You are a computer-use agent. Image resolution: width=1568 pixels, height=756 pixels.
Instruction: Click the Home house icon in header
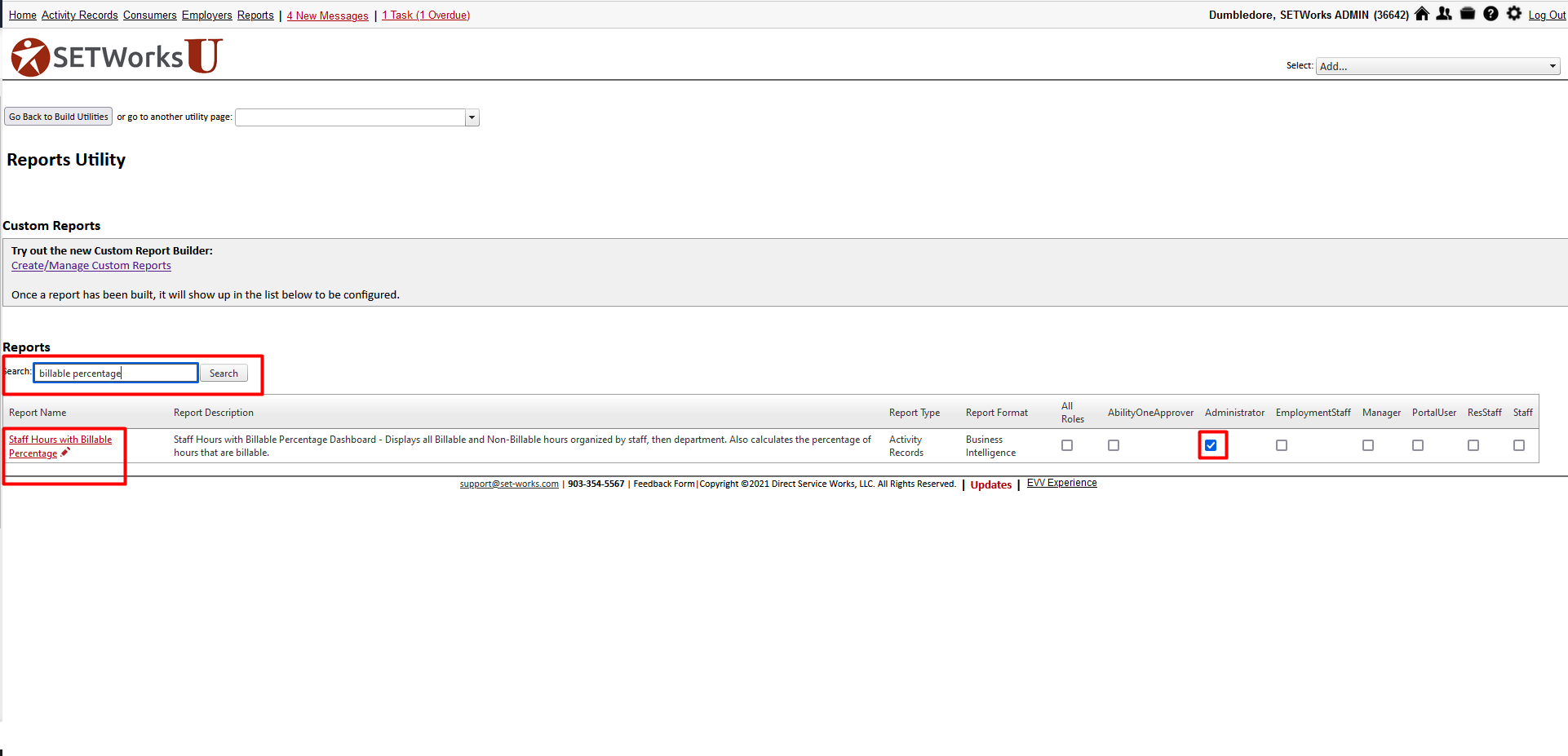(1422, 14)
